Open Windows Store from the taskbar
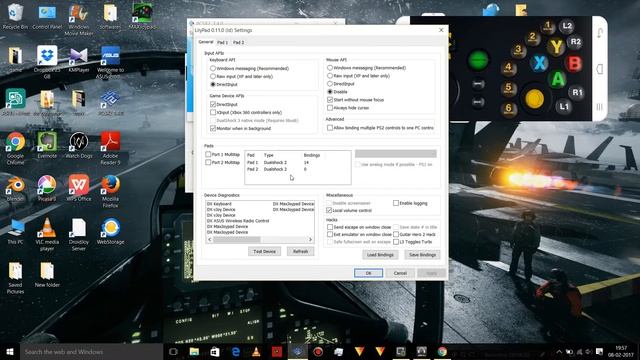The width and height of the screenshot is (640, 360). [215, 351]
